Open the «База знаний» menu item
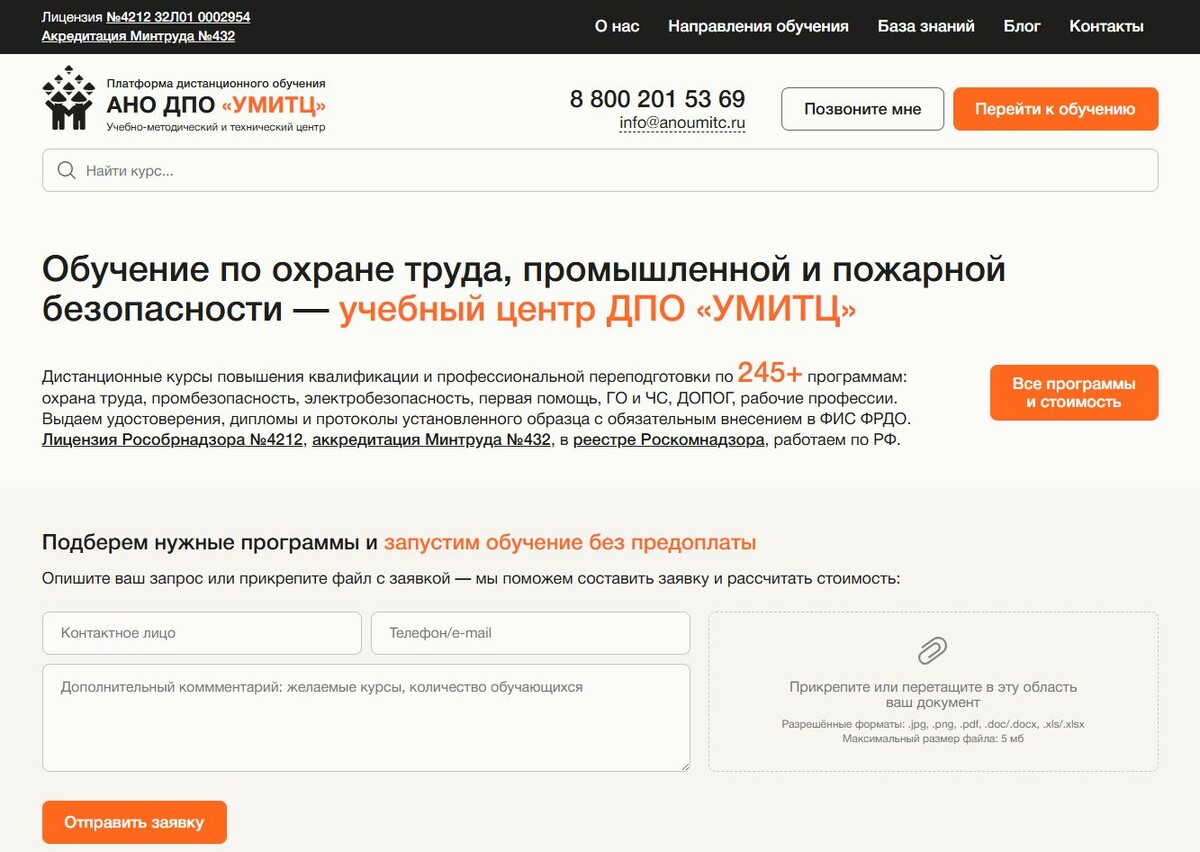 pyautogui.click(x=926, y=26)
